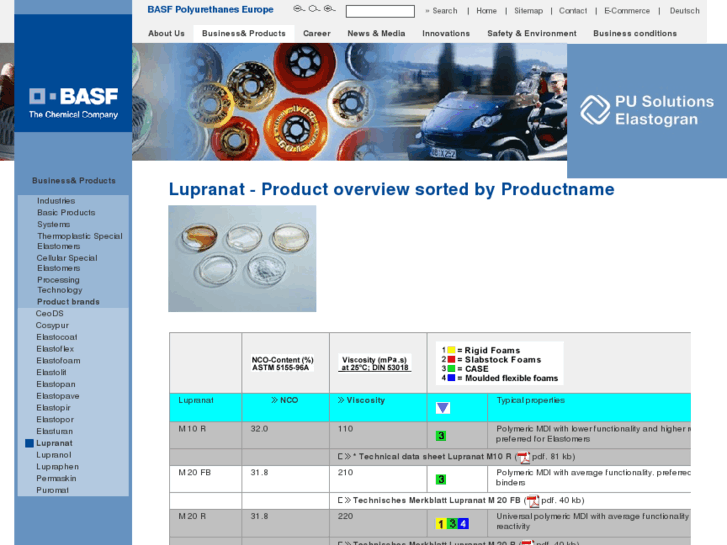The height and width of the screenshot is (545, 727).
Task: Click the medium font size icon
Action: coord(314,9)
